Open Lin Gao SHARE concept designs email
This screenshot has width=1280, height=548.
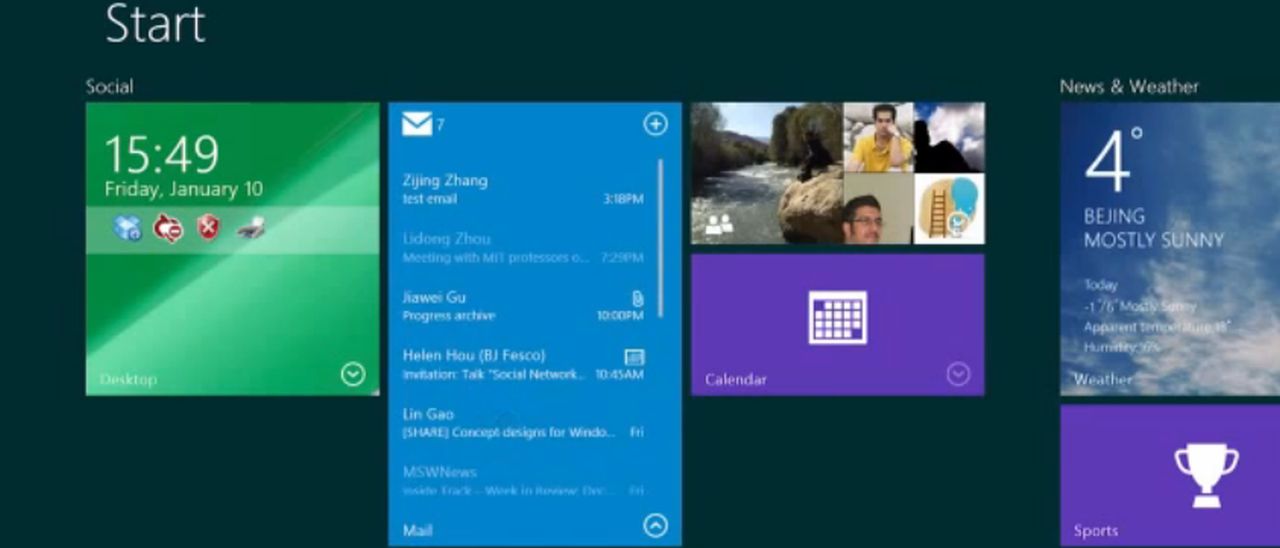[523, 422]
